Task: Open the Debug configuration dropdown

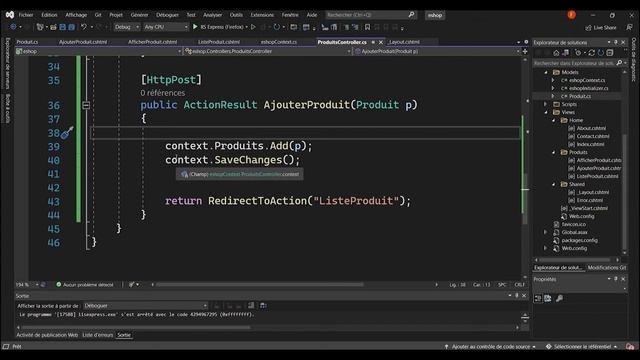Action: pyautogui.click(x=127, y=27)
